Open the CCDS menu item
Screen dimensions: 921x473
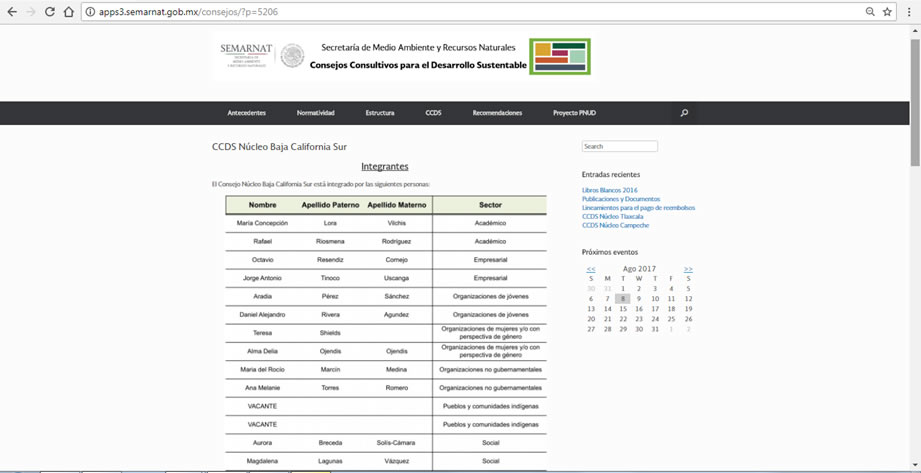pos(433,113)
